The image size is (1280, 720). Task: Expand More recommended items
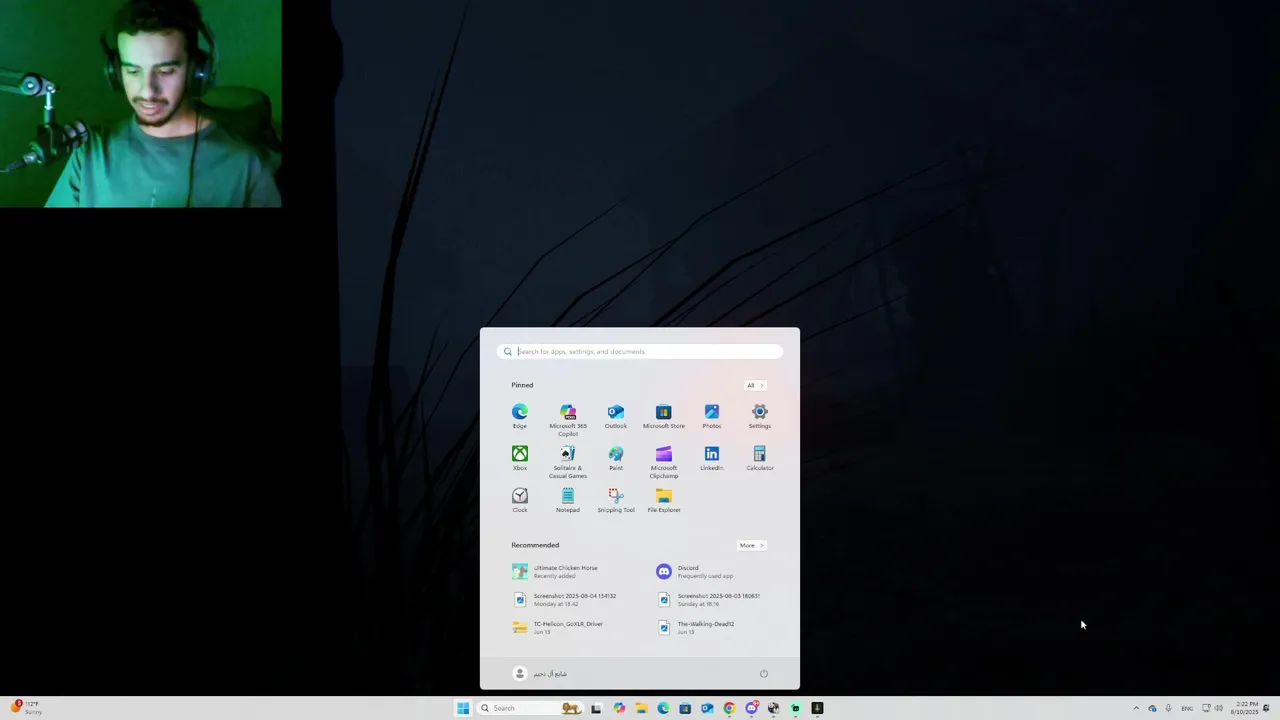click(751, 545)
